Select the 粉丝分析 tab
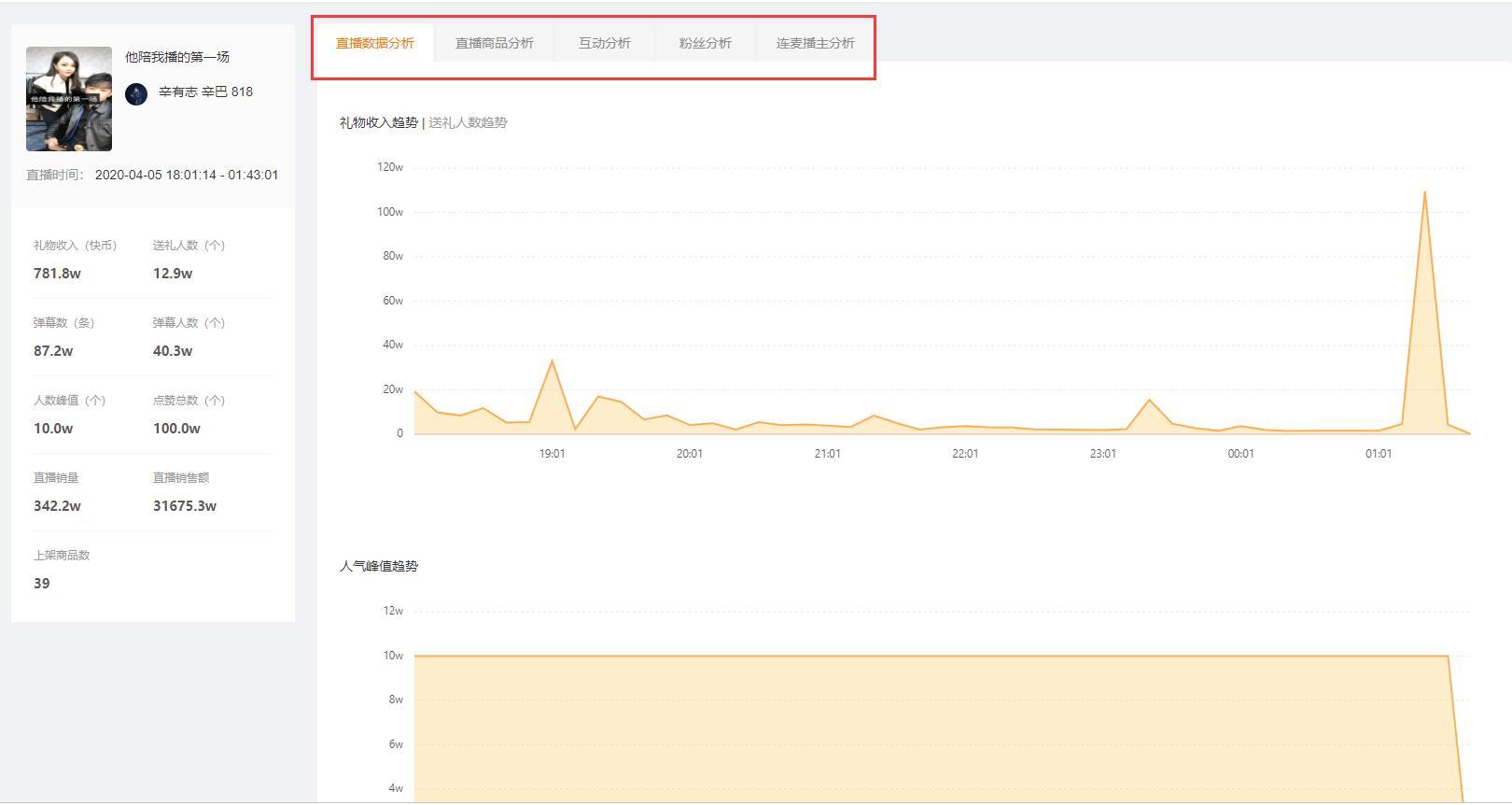The image size is (1512, 805). pyautogui.click(x=705, y=43)
